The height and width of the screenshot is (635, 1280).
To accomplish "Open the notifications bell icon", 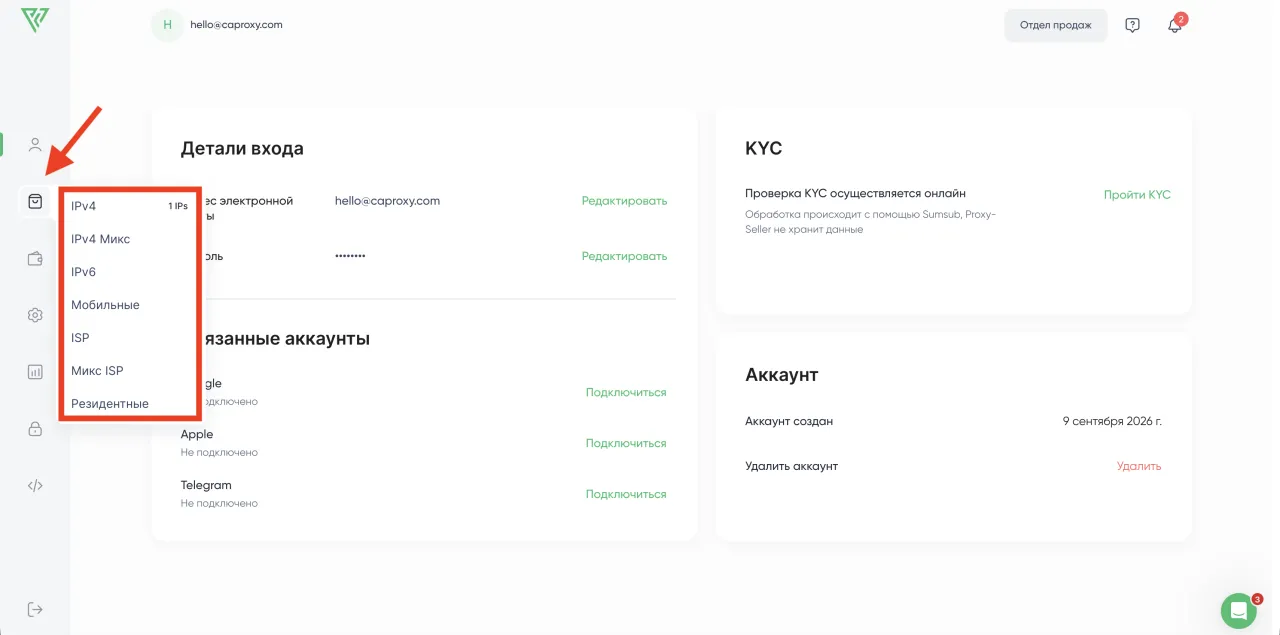I will coord(1175,25).
